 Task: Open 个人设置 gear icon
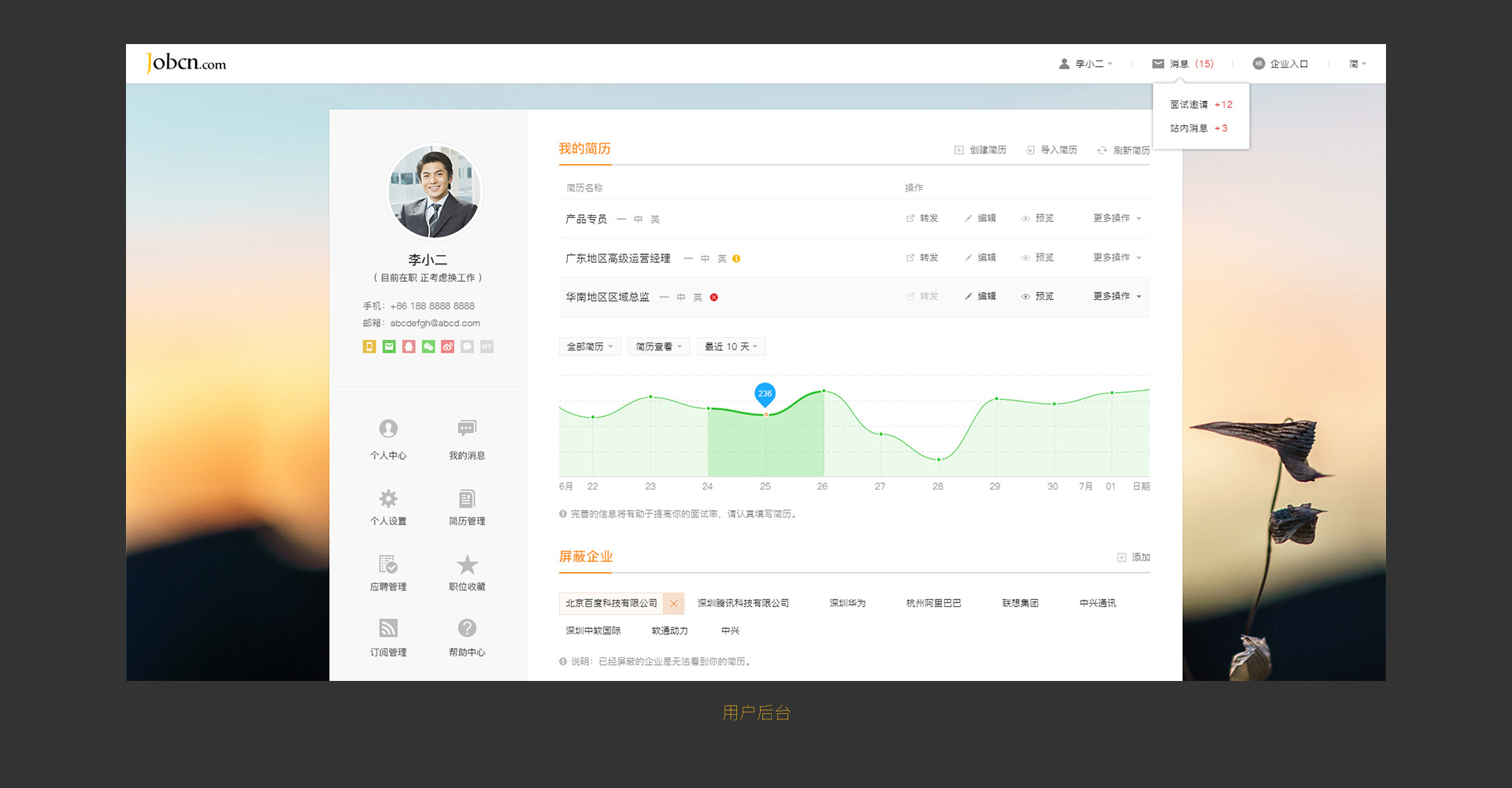click(x=388, y=499)
